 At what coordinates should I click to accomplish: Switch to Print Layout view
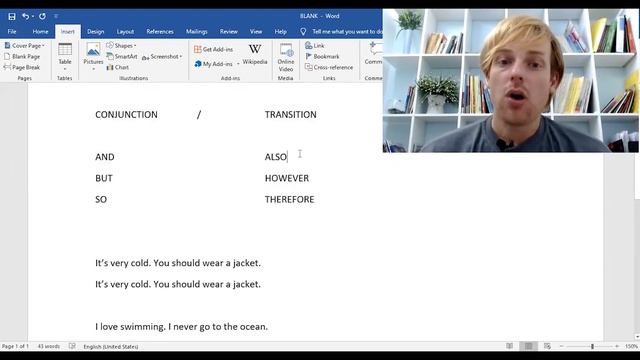(528, 346)
